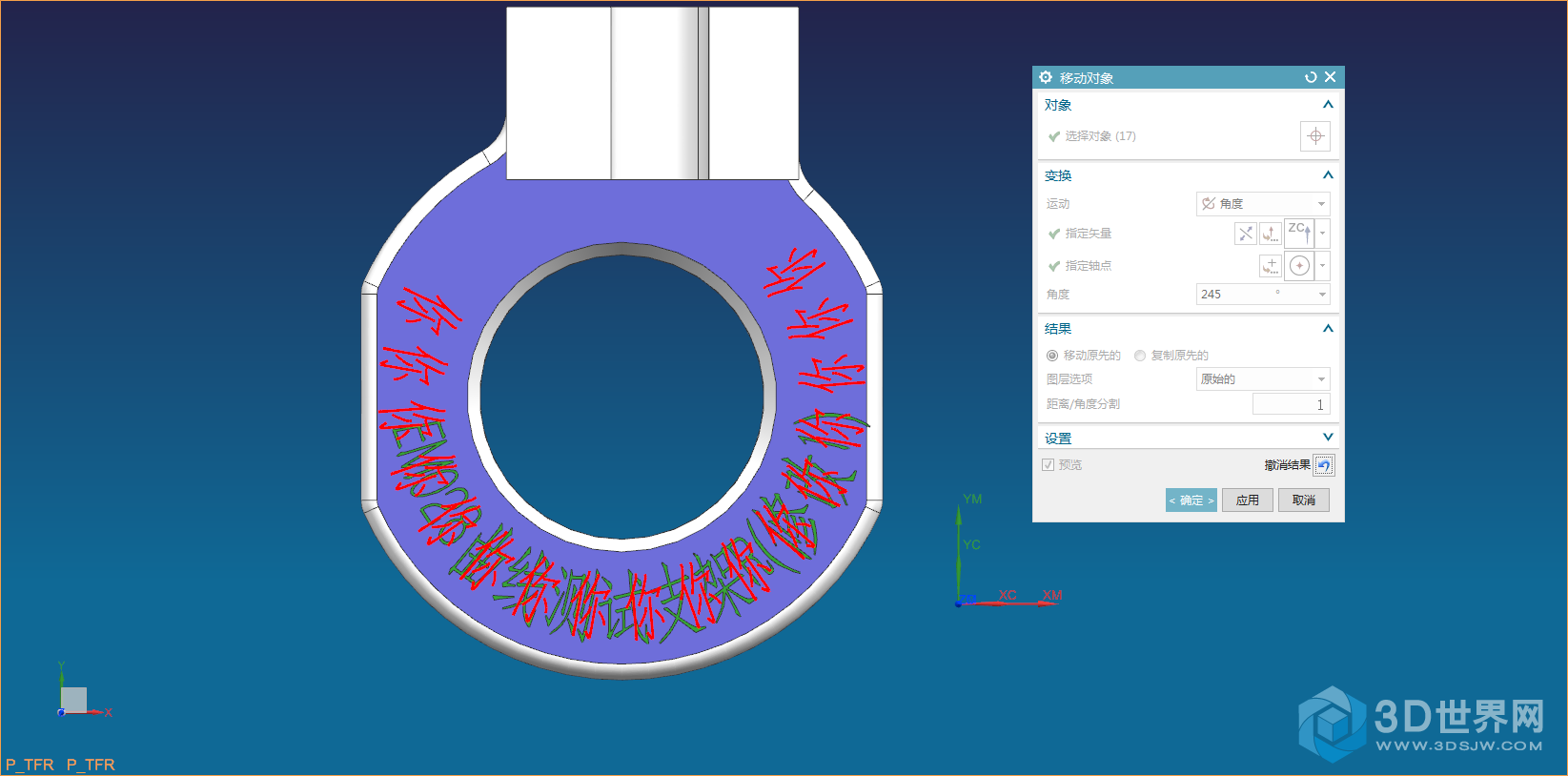Open the dialog settings gear icon
This screenshot has width=1568, height=776.
[x=1046, y=77]
